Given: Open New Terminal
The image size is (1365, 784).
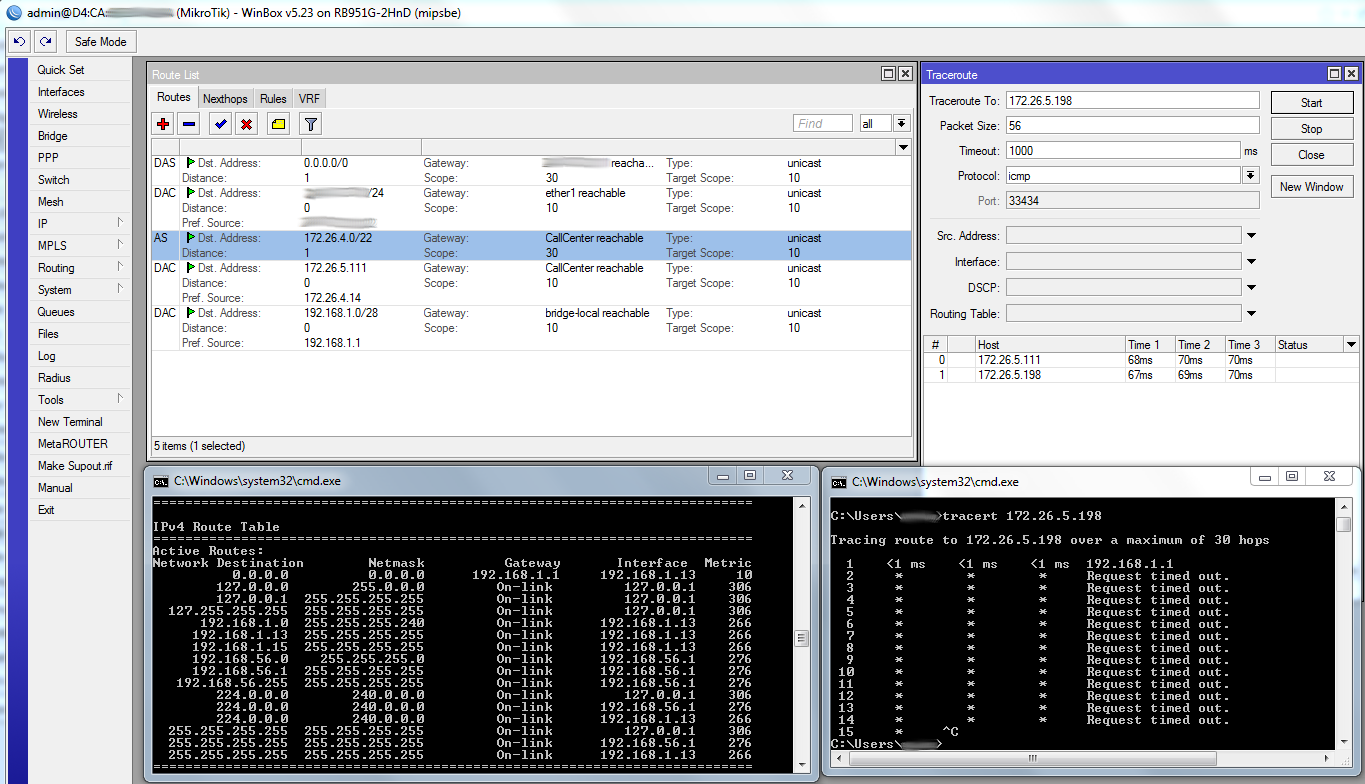Looking at the screenshot, I should tap(82, 422).
